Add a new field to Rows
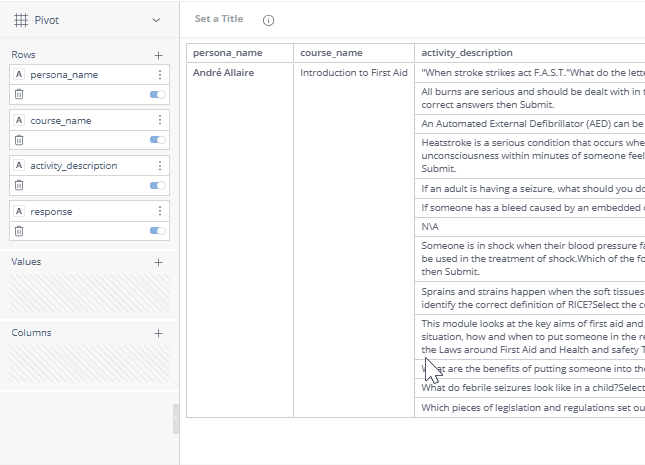 point(158,55)
